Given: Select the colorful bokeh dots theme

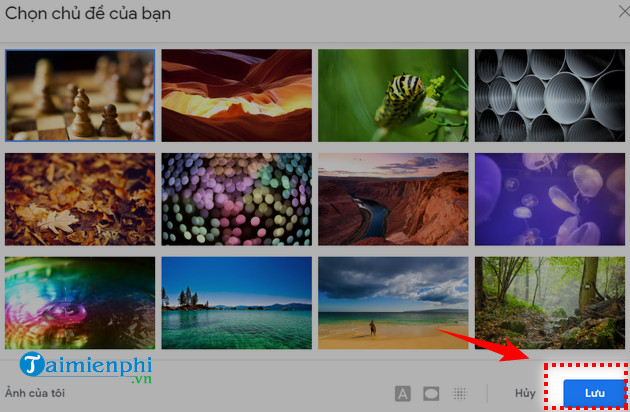Looking at the screenshot, I should (x=236, y=198).
